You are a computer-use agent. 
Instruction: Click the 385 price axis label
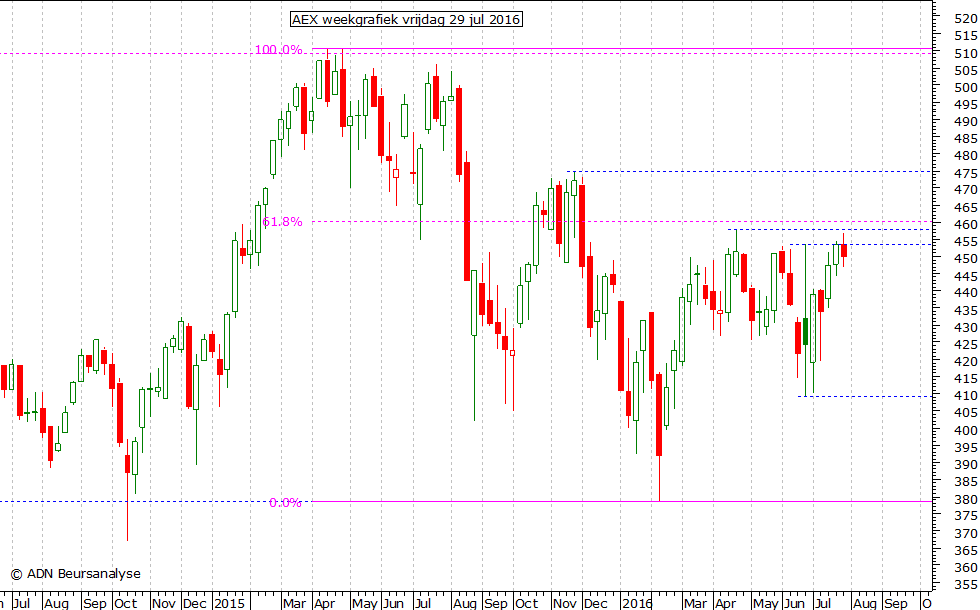[966, 481]
